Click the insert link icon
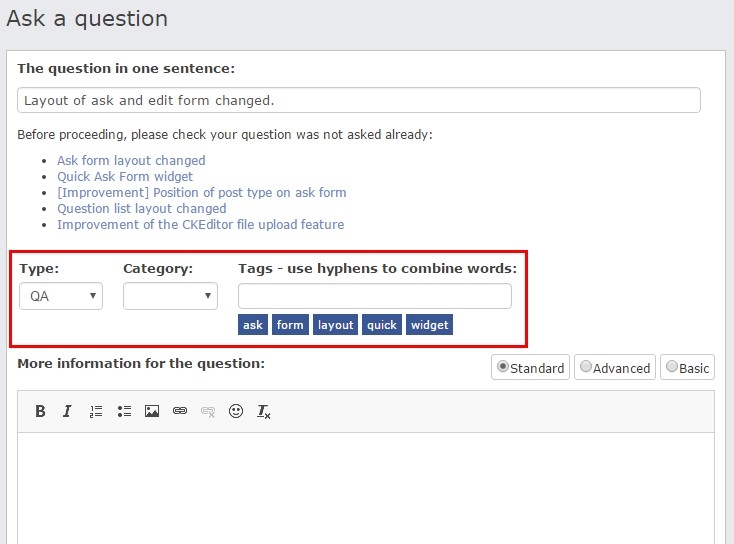Viewport: 734px width, 544px height. tap(180, 411)
